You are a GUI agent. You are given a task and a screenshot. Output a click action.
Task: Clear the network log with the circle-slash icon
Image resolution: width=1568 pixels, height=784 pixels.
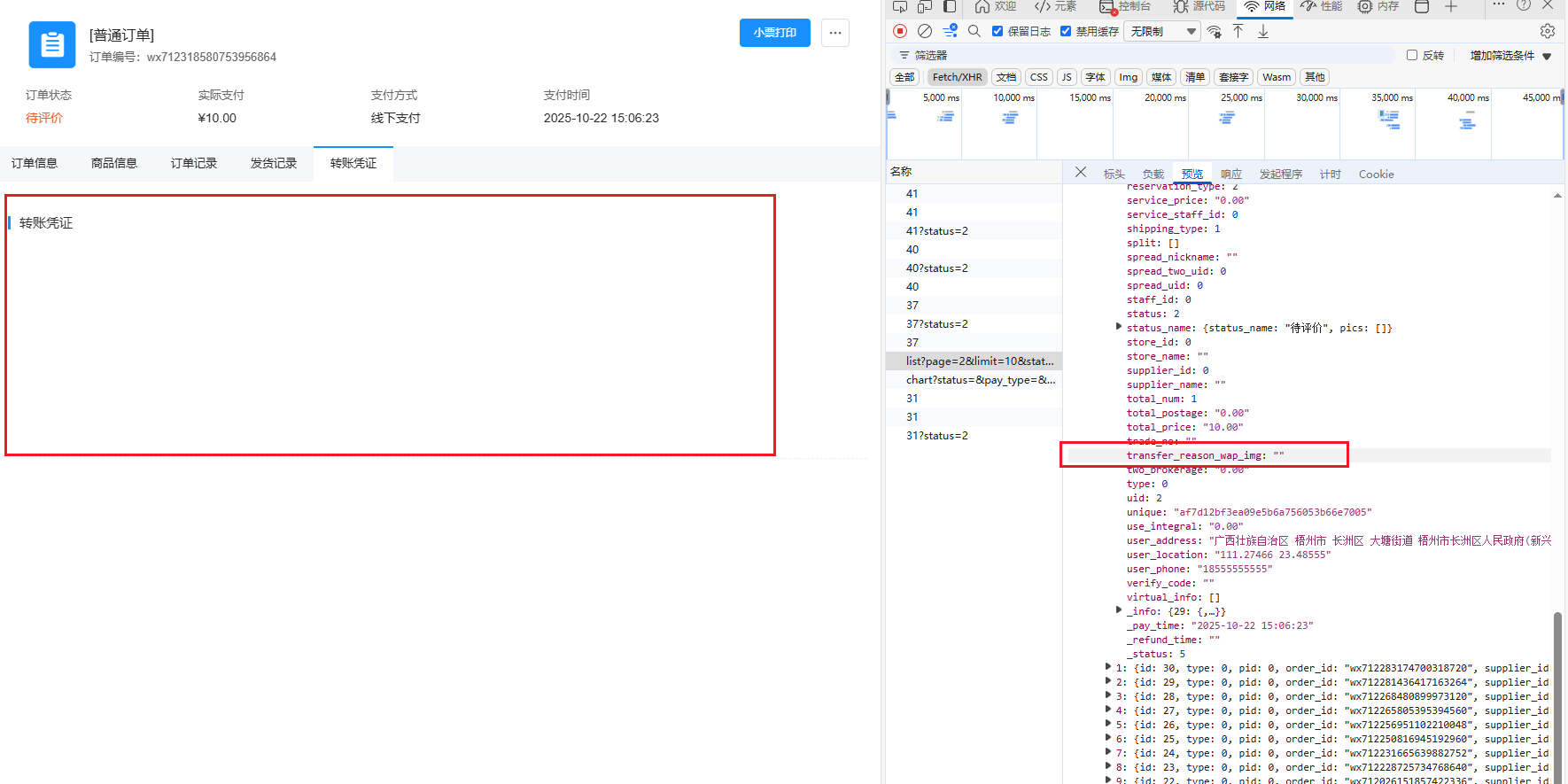(925, 31)
